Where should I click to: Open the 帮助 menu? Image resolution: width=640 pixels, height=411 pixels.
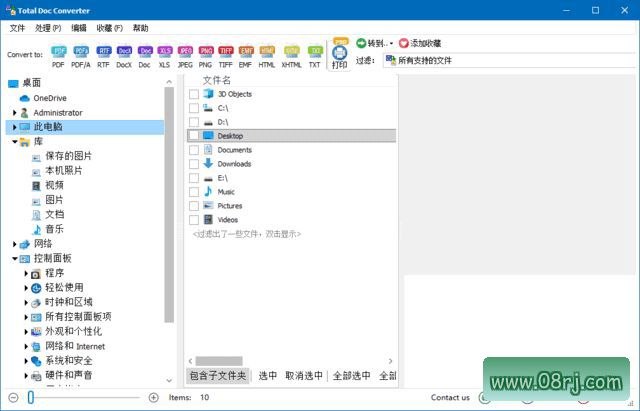pos(140,28)
